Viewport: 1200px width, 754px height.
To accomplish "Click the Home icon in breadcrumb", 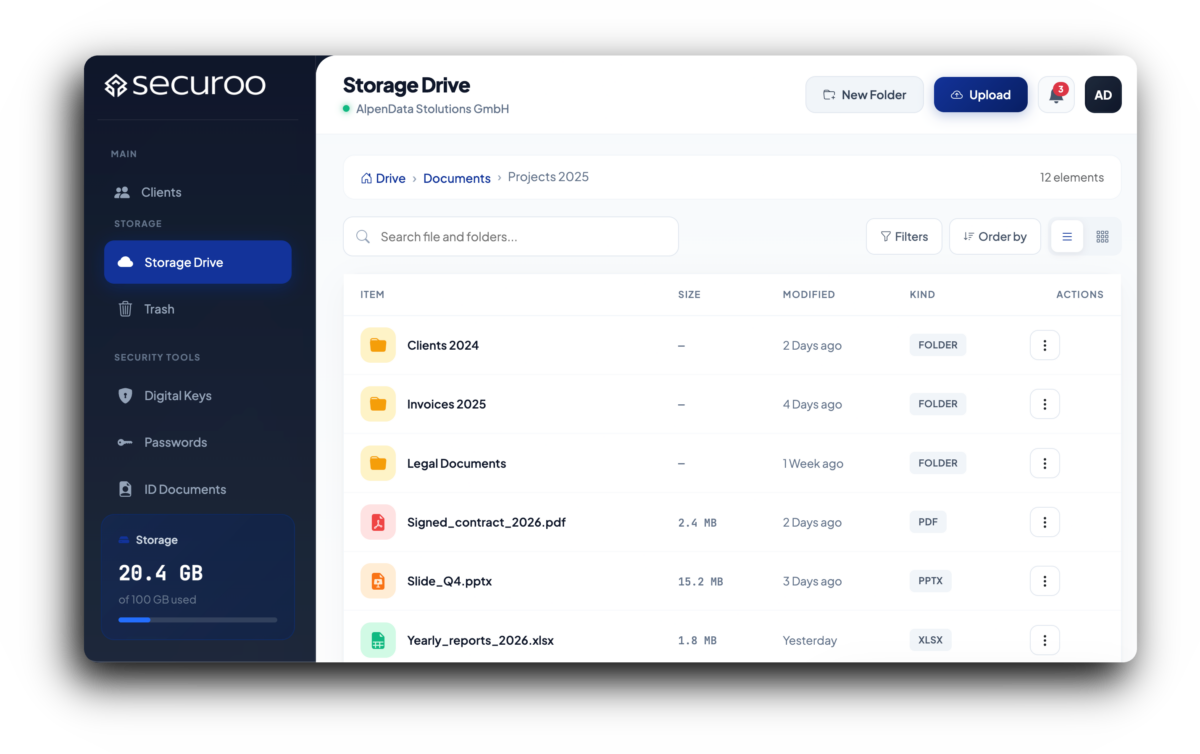I will (366, 178).
